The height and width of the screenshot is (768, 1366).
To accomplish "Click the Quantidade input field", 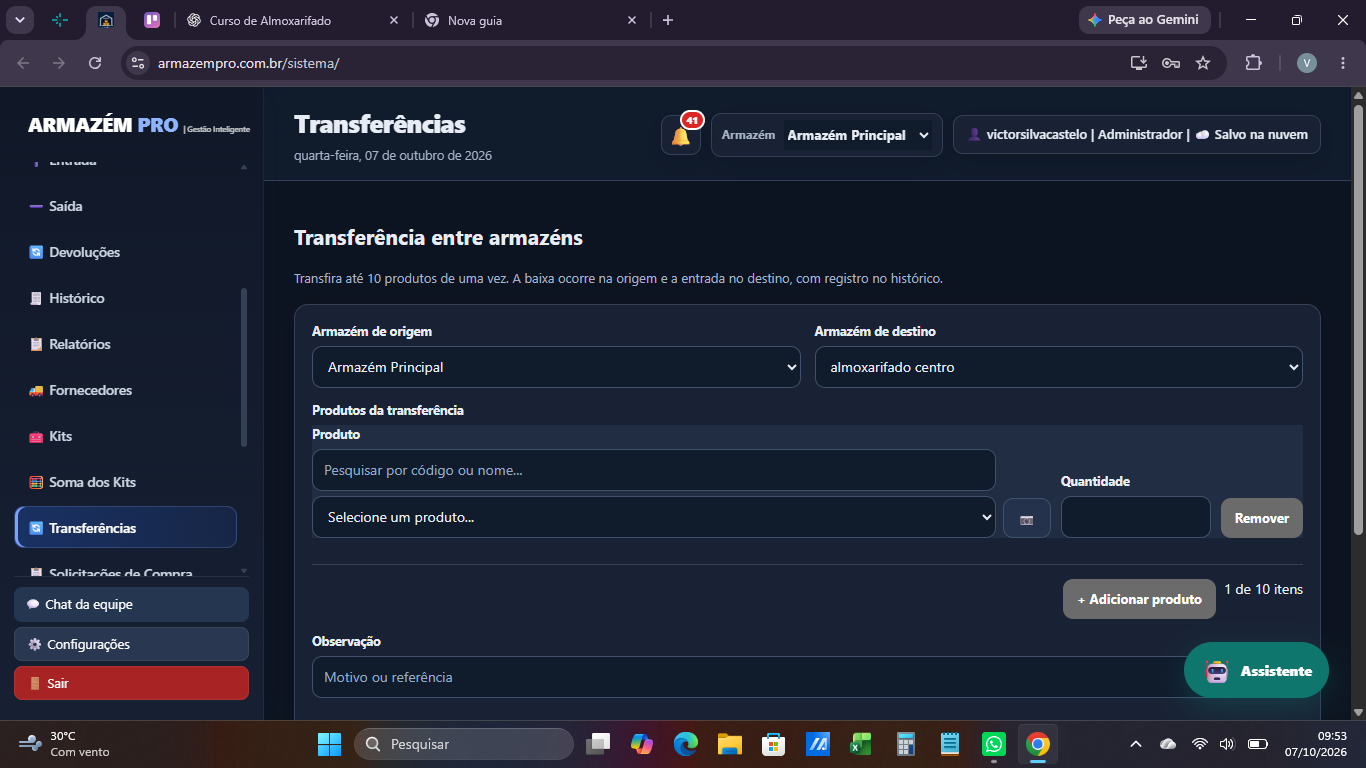I will [1136, 517].
